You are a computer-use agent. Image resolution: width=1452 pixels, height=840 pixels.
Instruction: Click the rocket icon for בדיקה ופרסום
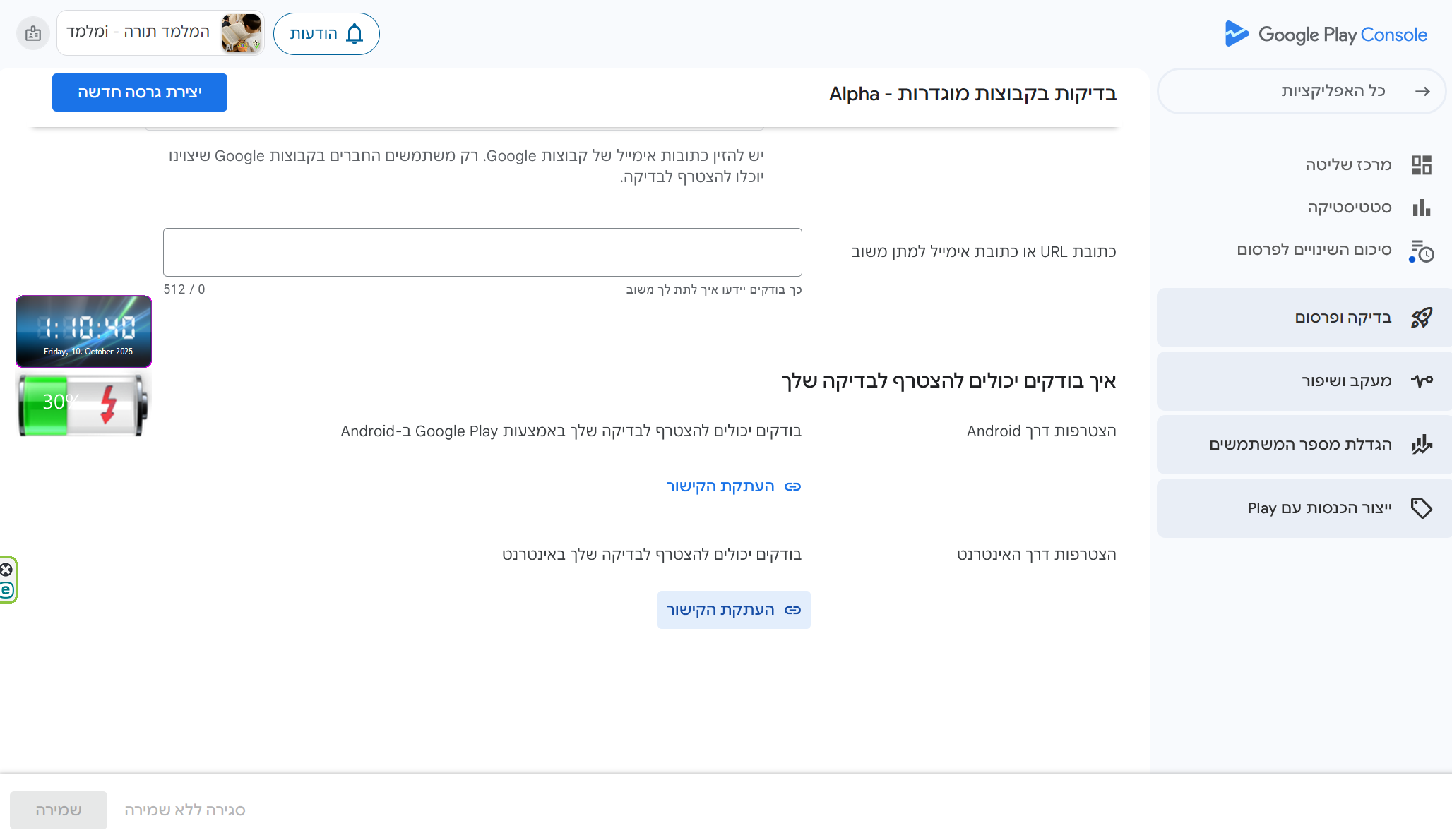tap(1421, 318)
